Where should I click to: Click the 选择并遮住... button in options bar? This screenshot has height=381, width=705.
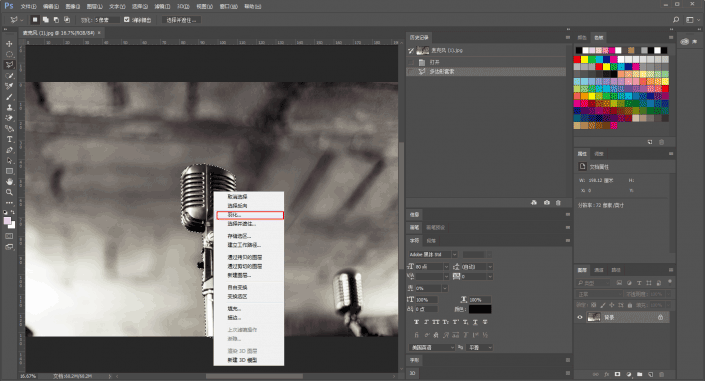(181, 20)
